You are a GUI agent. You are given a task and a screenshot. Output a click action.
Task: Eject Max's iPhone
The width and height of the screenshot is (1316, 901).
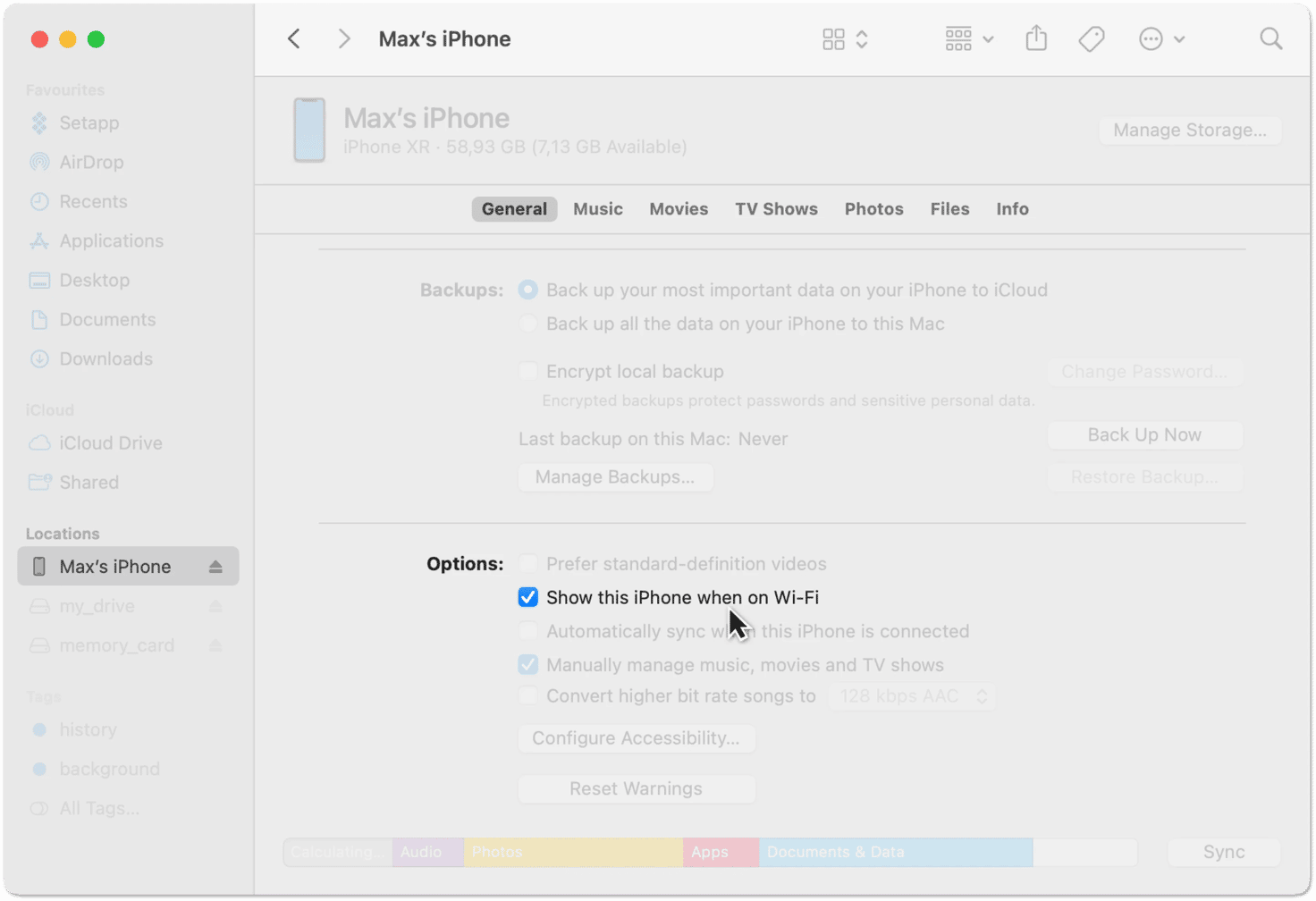(215, 567)
